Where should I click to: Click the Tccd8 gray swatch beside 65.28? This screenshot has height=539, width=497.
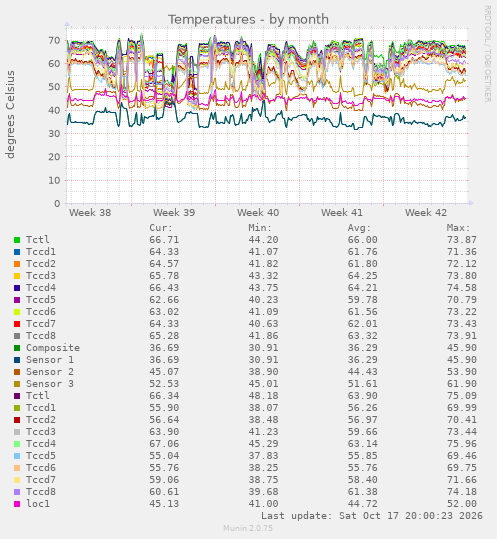(17, 336)
